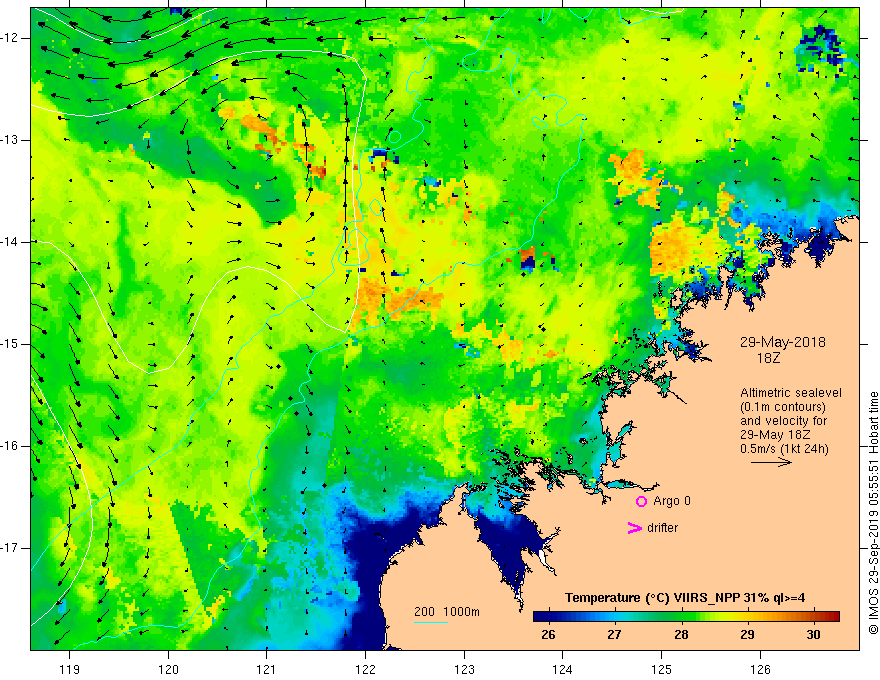
Task: Click the 0.5m/s velocity scale arrow
Action: coord(771,462)
